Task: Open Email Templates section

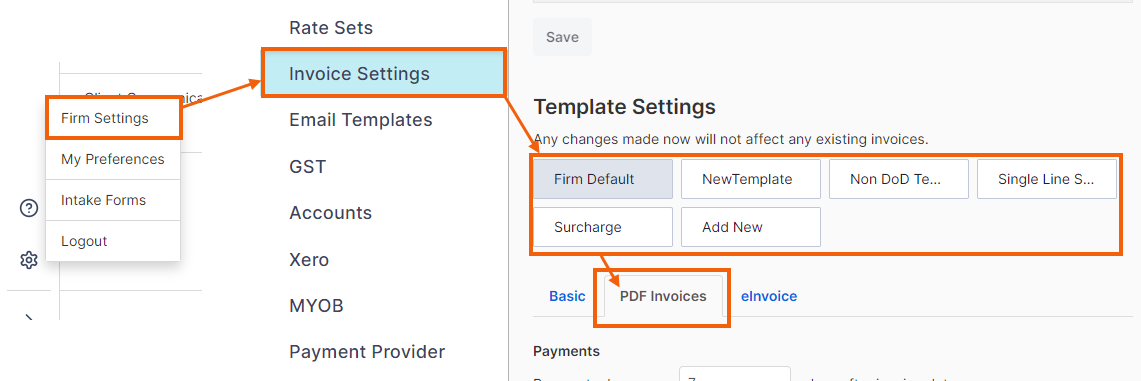Action: (x=361, y=119)
